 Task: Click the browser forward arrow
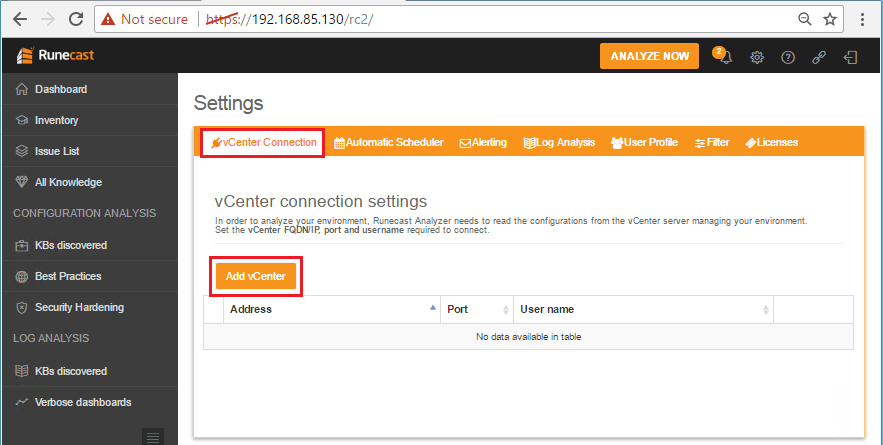[48, 19]
